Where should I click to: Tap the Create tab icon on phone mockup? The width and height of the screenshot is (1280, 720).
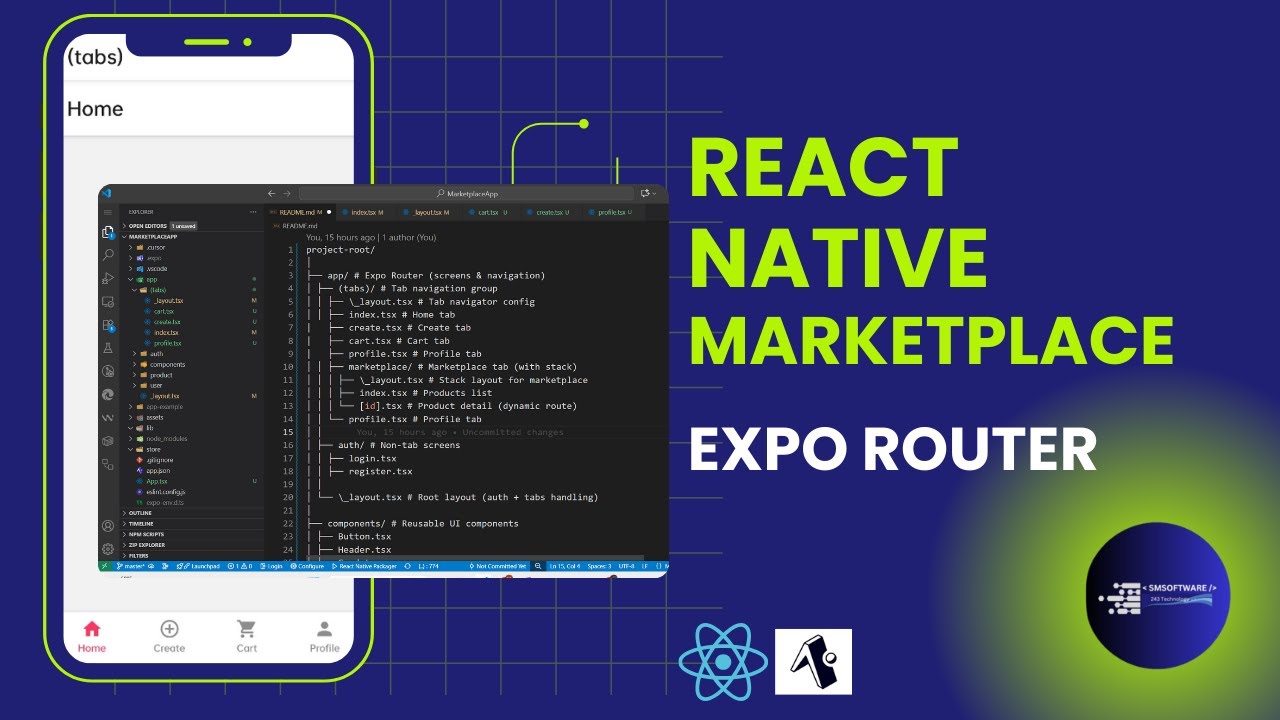pos(169,629)
